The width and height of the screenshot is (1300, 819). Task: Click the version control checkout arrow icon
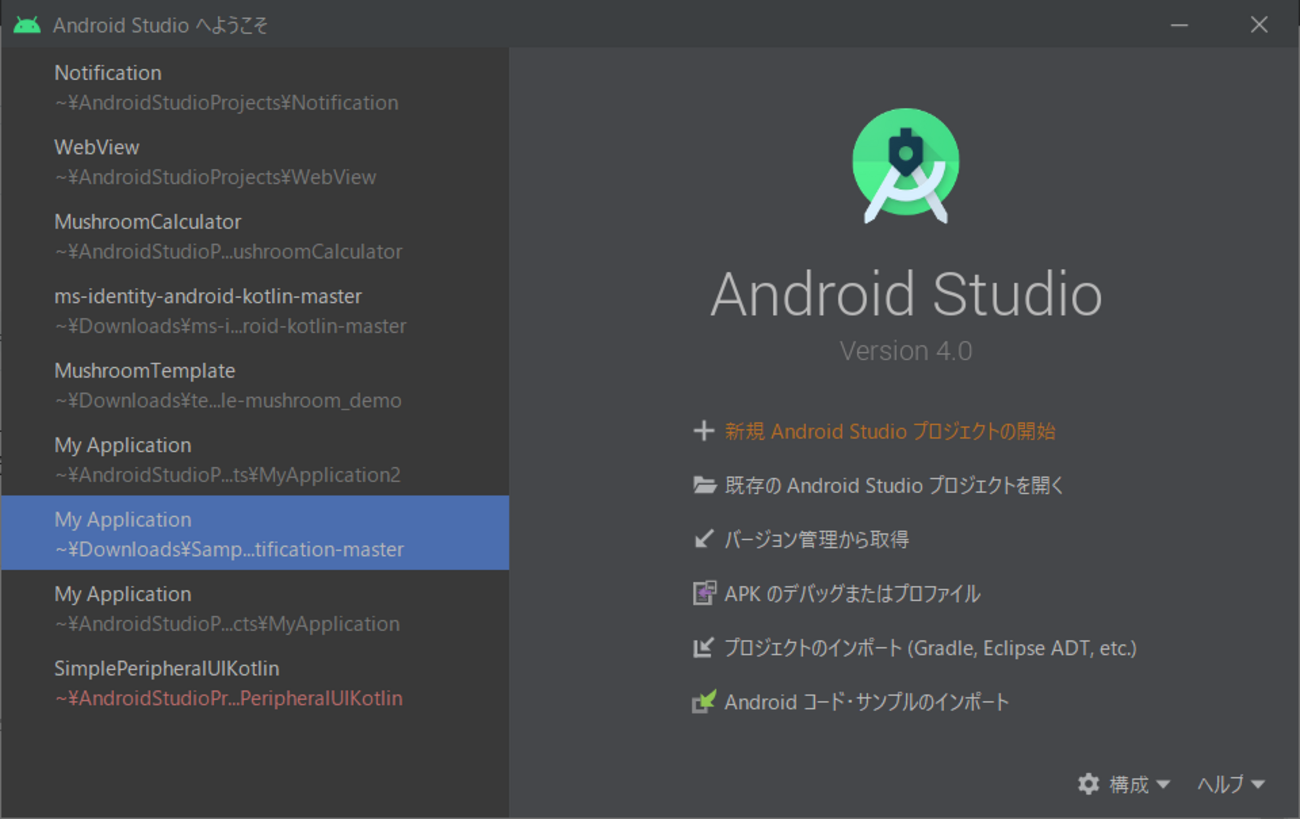pyautogui.click(x=704, y=539)
